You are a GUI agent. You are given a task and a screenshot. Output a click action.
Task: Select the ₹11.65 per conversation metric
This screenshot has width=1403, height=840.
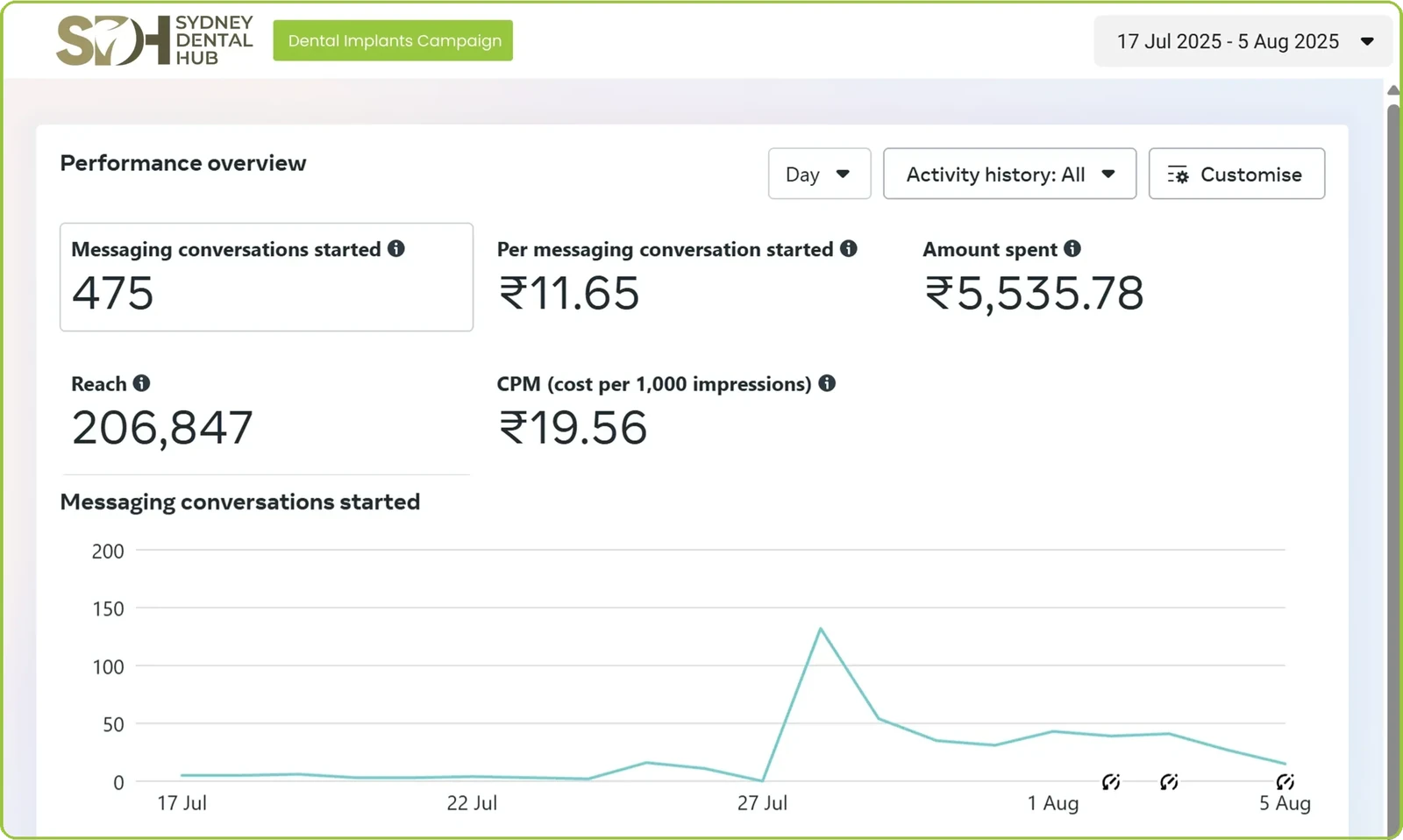tap(569, 293)
